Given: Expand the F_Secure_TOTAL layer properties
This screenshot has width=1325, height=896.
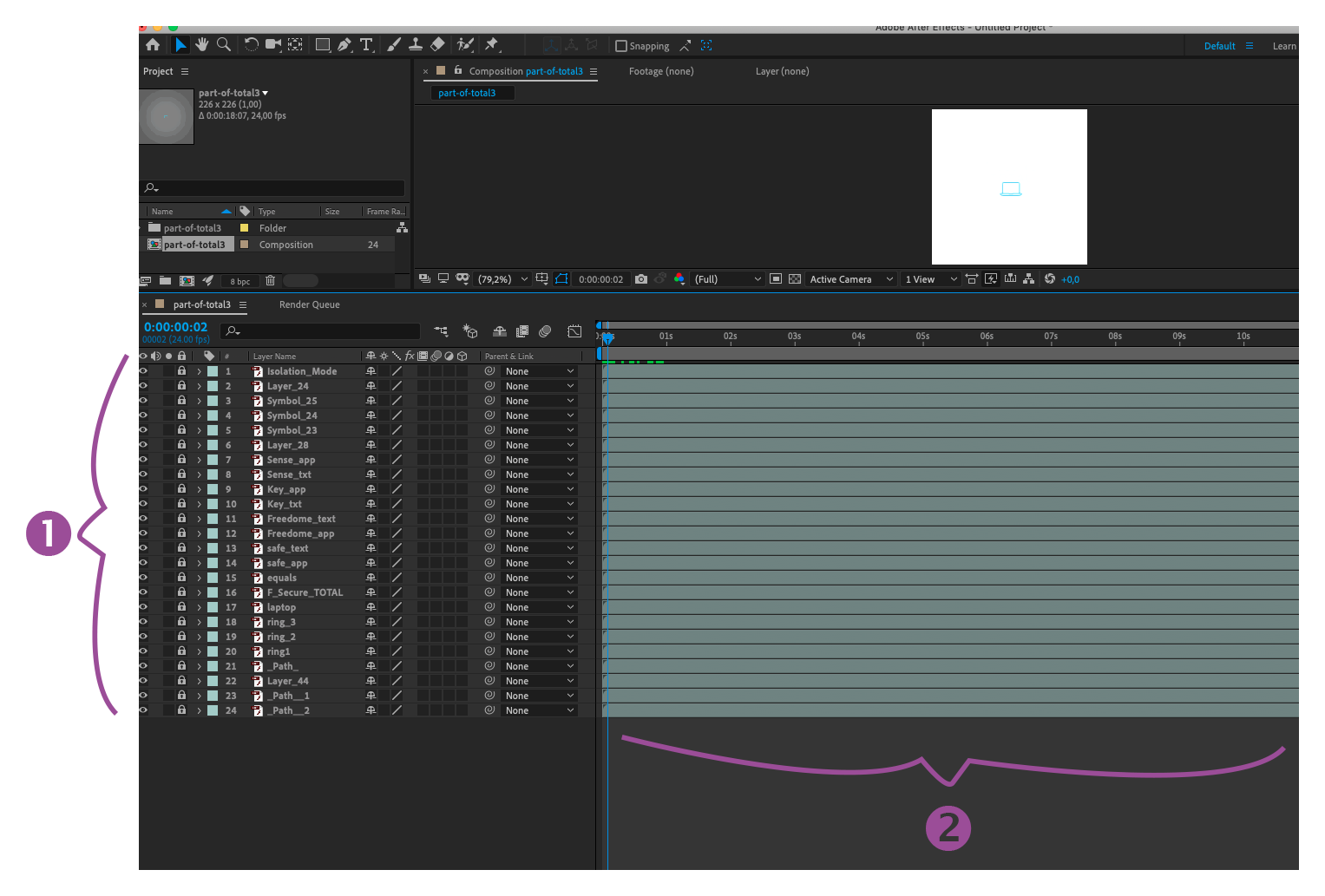Looking at the screenshot, I should pos(199,592).
